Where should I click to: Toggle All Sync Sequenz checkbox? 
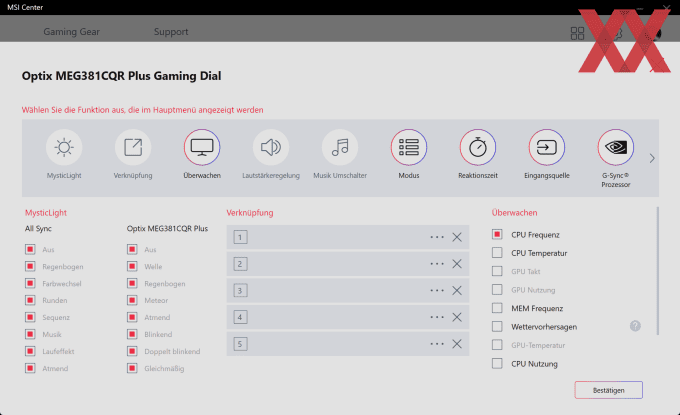coord(30,317)
